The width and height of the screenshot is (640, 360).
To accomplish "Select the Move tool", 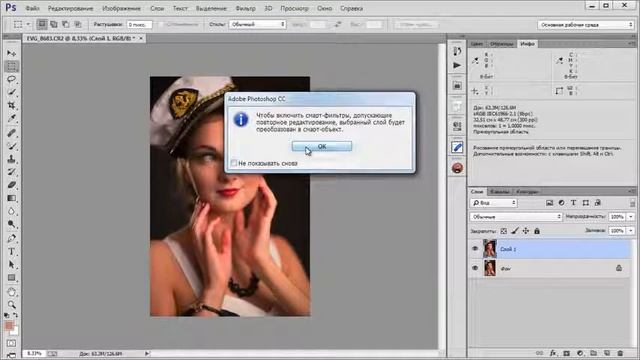I will (x=11, y=53).
